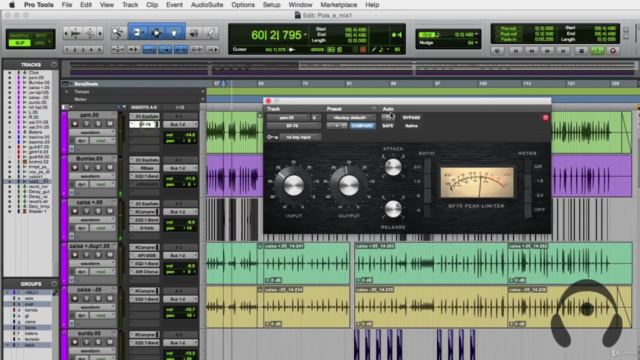This screenshot has height=360, width=640.
Task: Toggle plug-in BYPASS button
Action: point(411,118)
